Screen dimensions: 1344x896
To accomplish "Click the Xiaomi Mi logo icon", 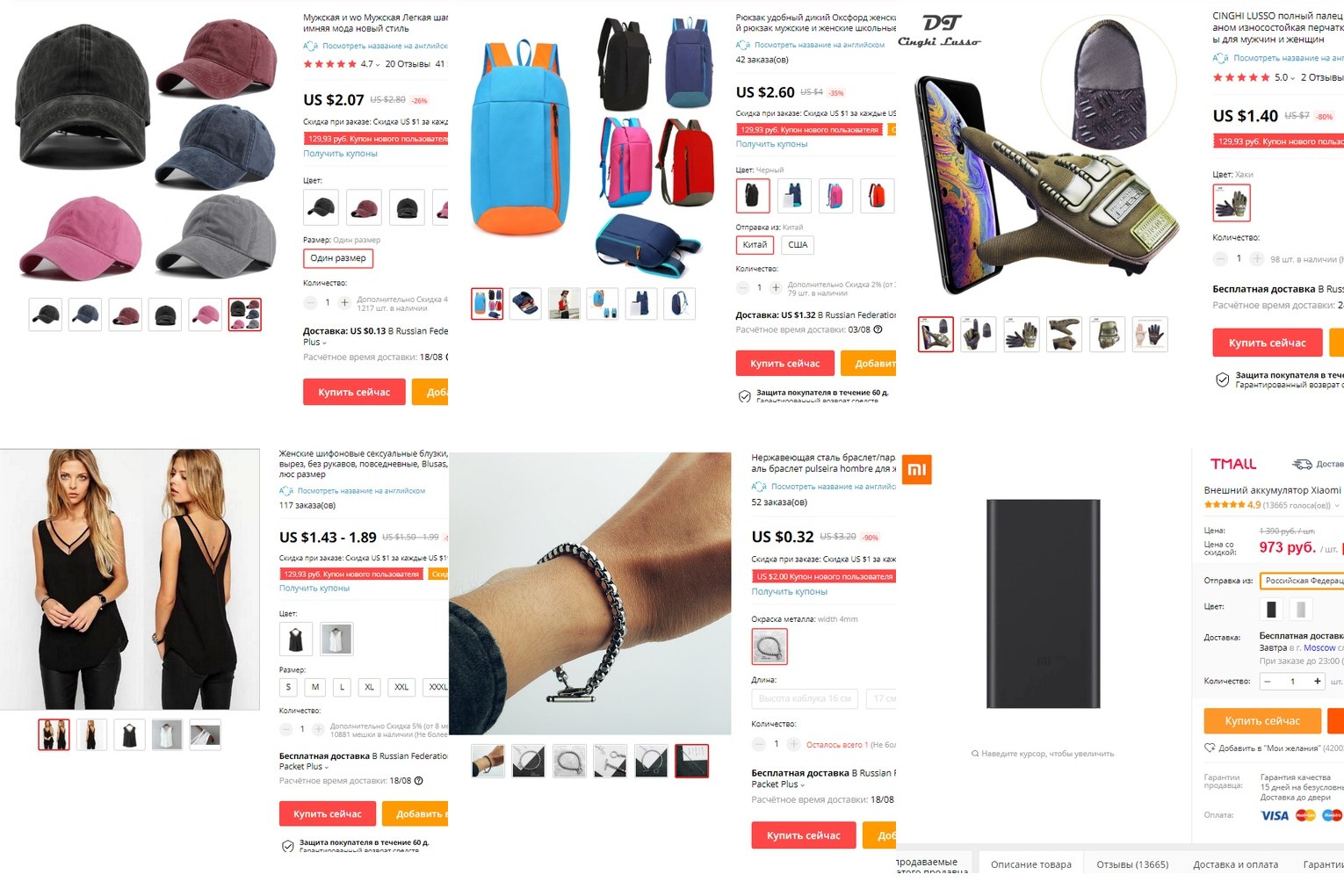I will click(x=917, y=470).
